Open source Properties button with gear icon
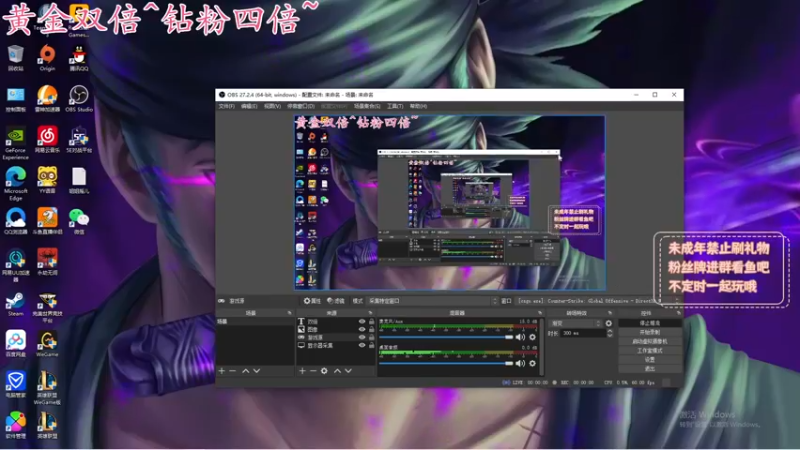The image size is (800, 450). [x=312, y=301]
